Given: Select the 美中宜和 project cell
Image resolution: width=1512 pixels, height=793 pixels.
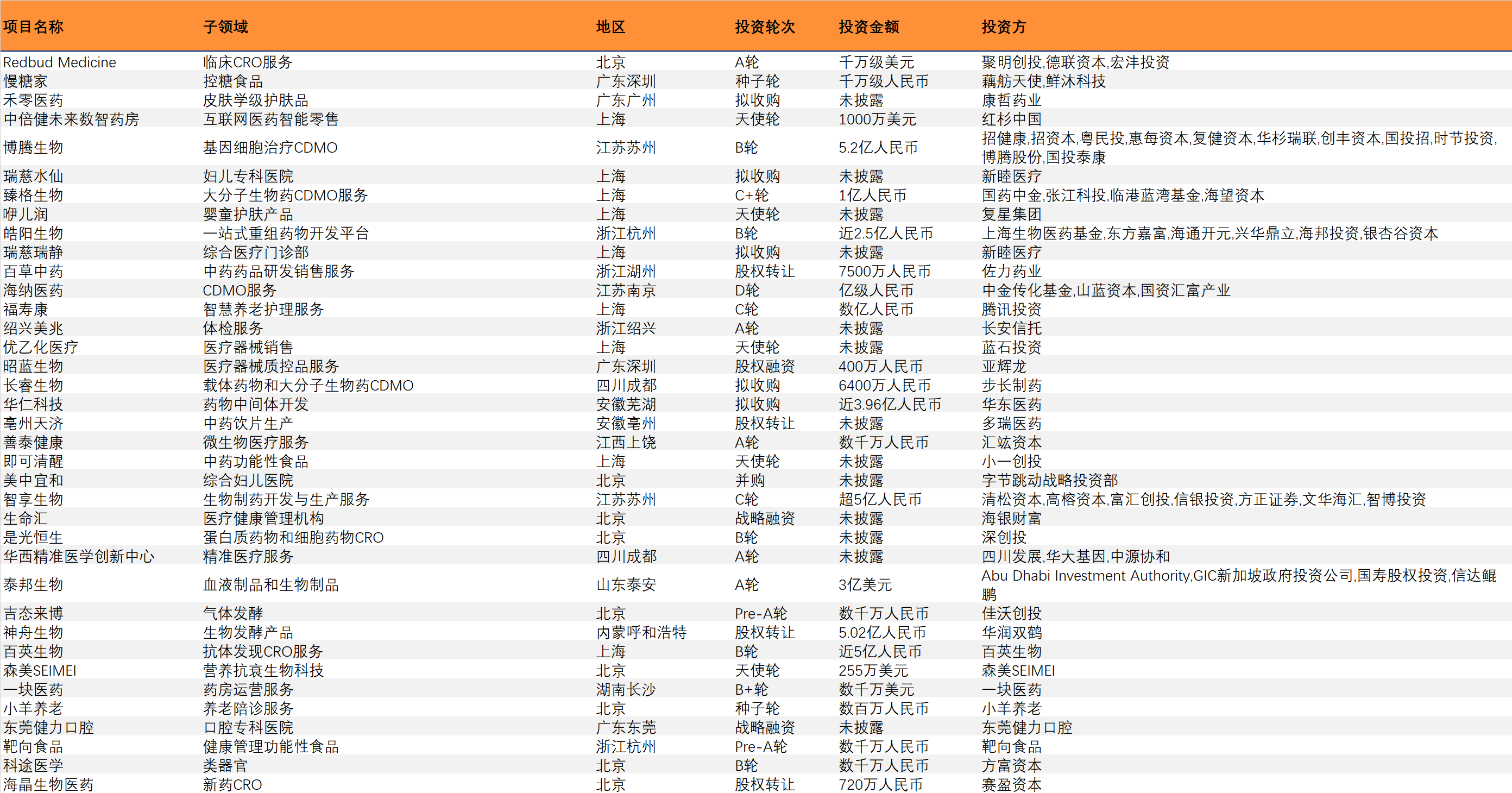Looking at the screenshot, I should pos(33,481).
